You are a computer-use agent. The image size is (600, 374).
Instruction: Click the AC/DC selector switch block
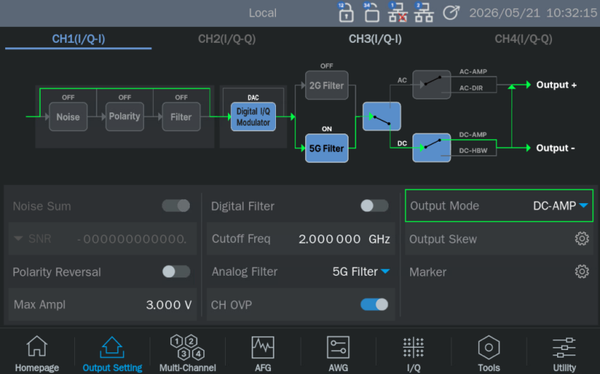coord(382,117)
